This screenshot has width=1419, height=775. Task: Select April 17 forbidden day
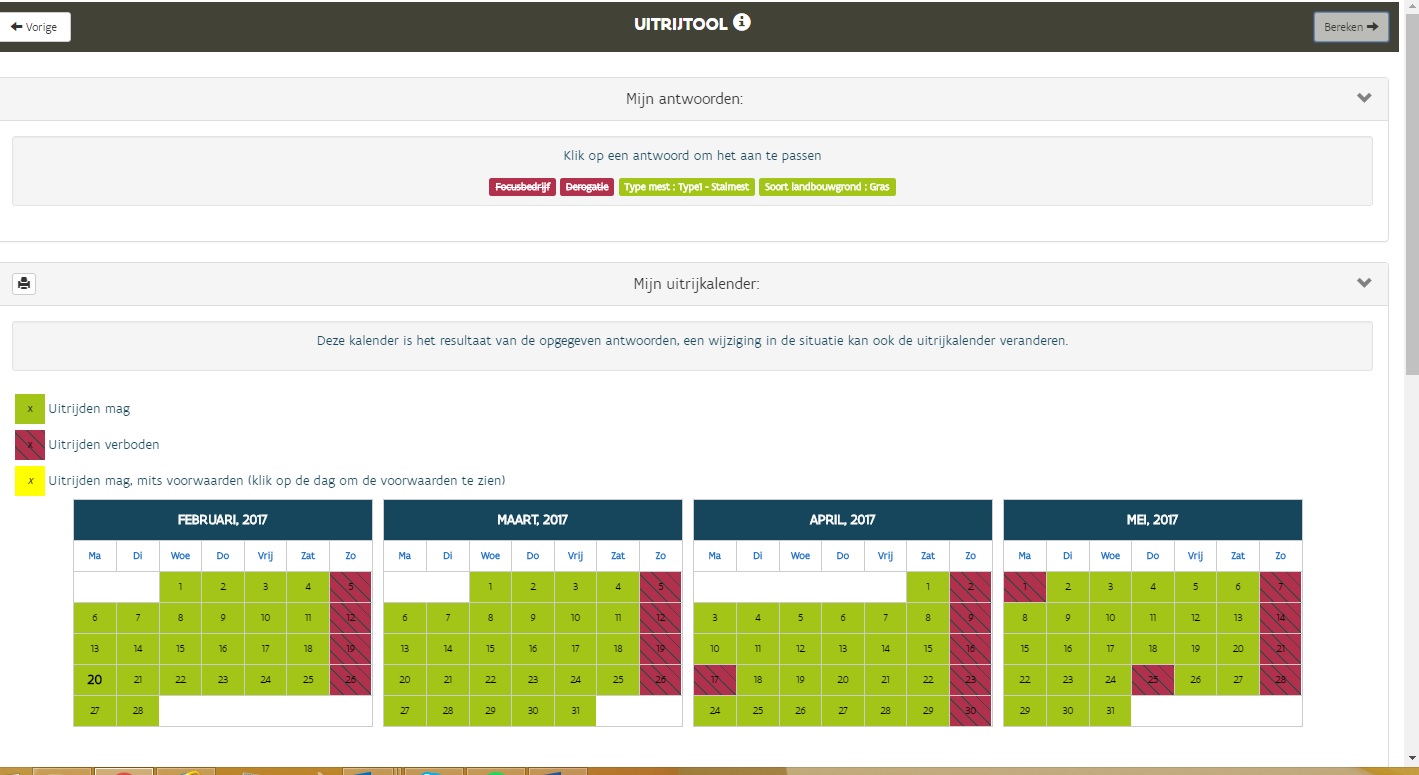[x=714, y=680]
